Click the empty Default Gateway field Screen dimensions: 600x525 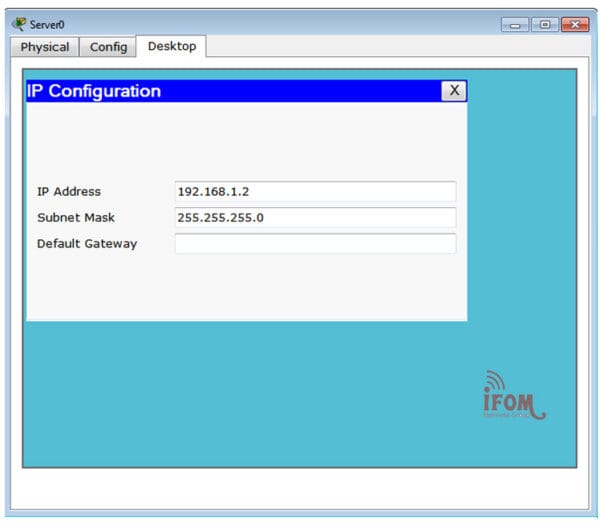[315, 244]
